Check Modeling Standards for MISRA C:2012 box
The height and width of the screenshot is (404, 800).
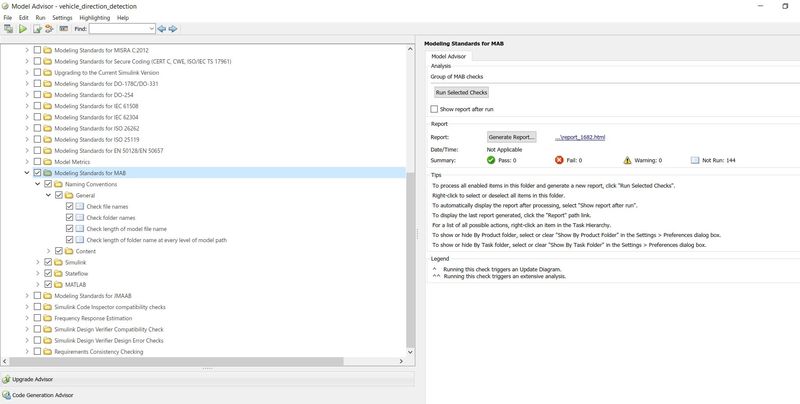click(37, 50)
